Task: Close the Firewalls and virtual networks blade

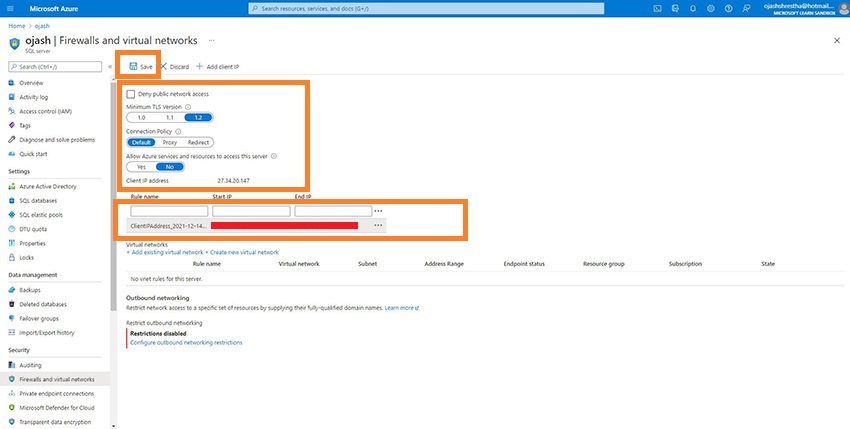Action: [x=837, y=41]
